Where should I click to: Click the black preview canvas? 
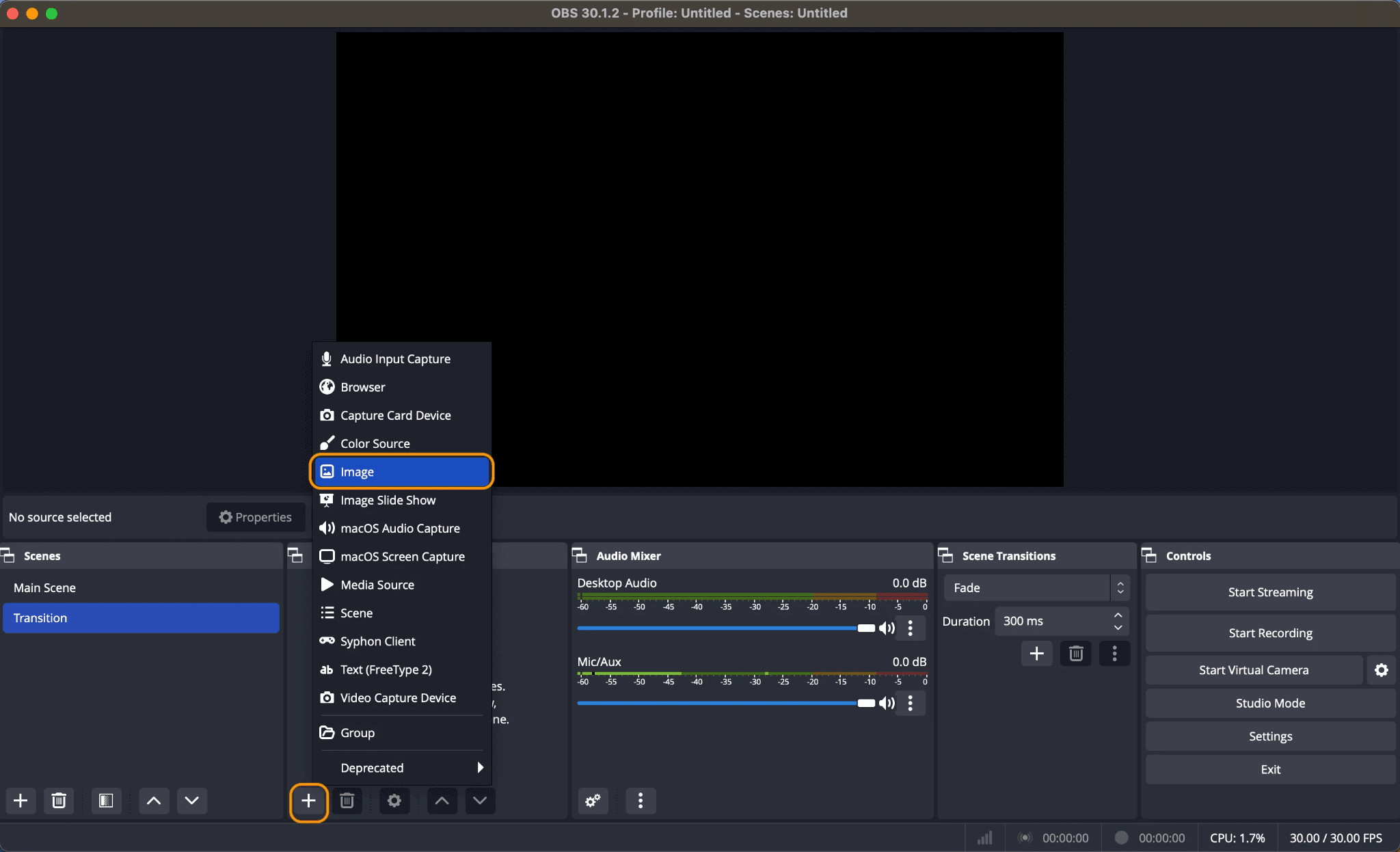pos(700,259)
